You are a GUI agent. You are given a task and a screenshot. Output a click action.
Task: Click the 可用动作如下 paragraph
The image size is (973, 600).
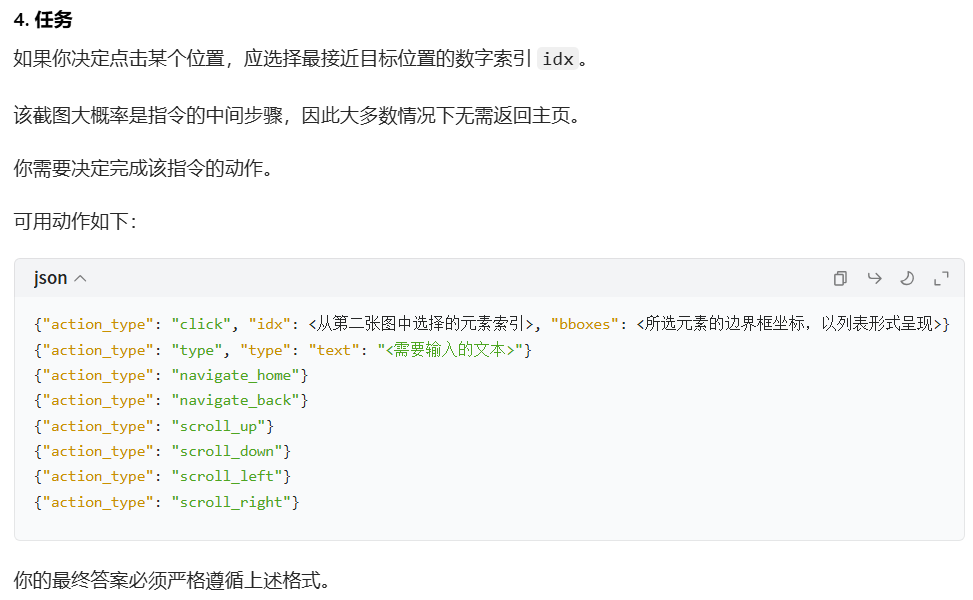75,221
